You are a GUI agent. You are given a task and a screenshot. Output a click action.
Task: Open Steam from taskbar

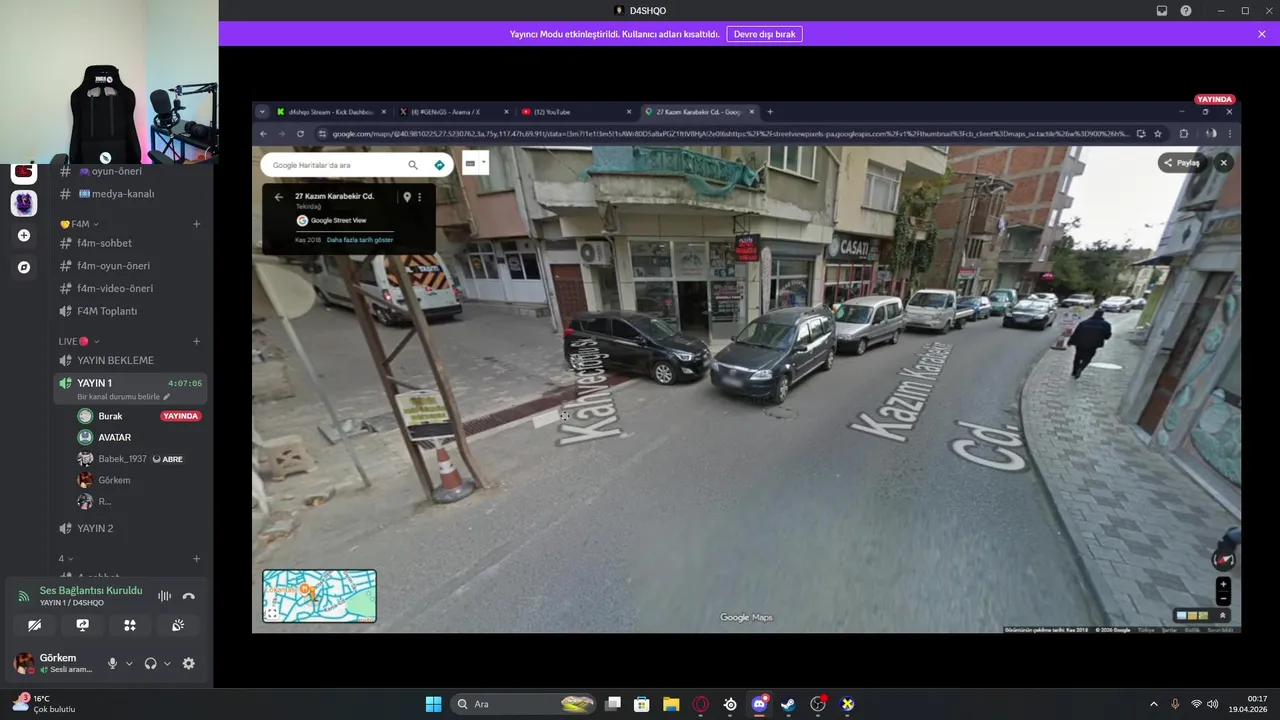(789, 704)
